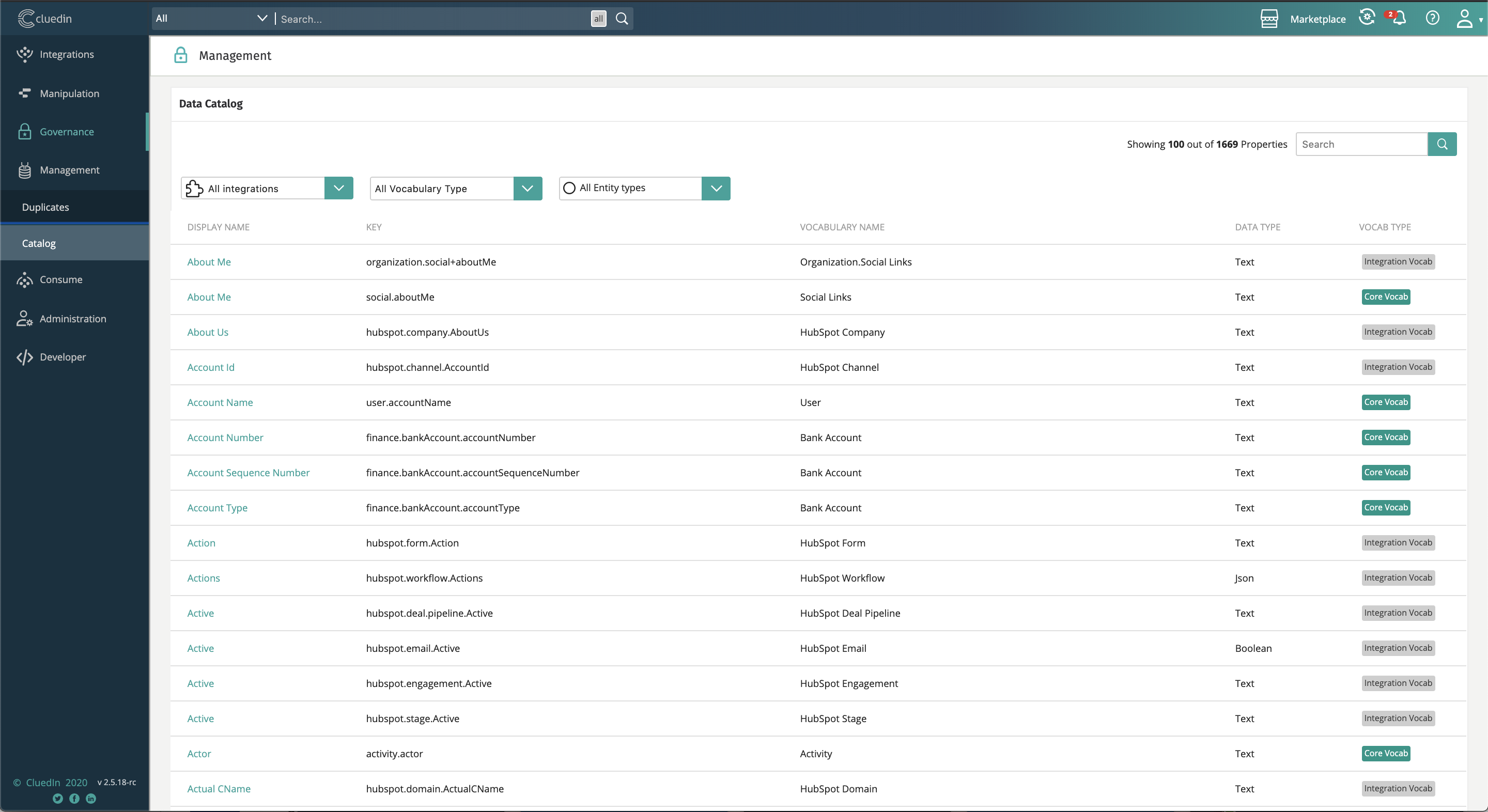Click the top bar Search input

(x=433, y=19)
